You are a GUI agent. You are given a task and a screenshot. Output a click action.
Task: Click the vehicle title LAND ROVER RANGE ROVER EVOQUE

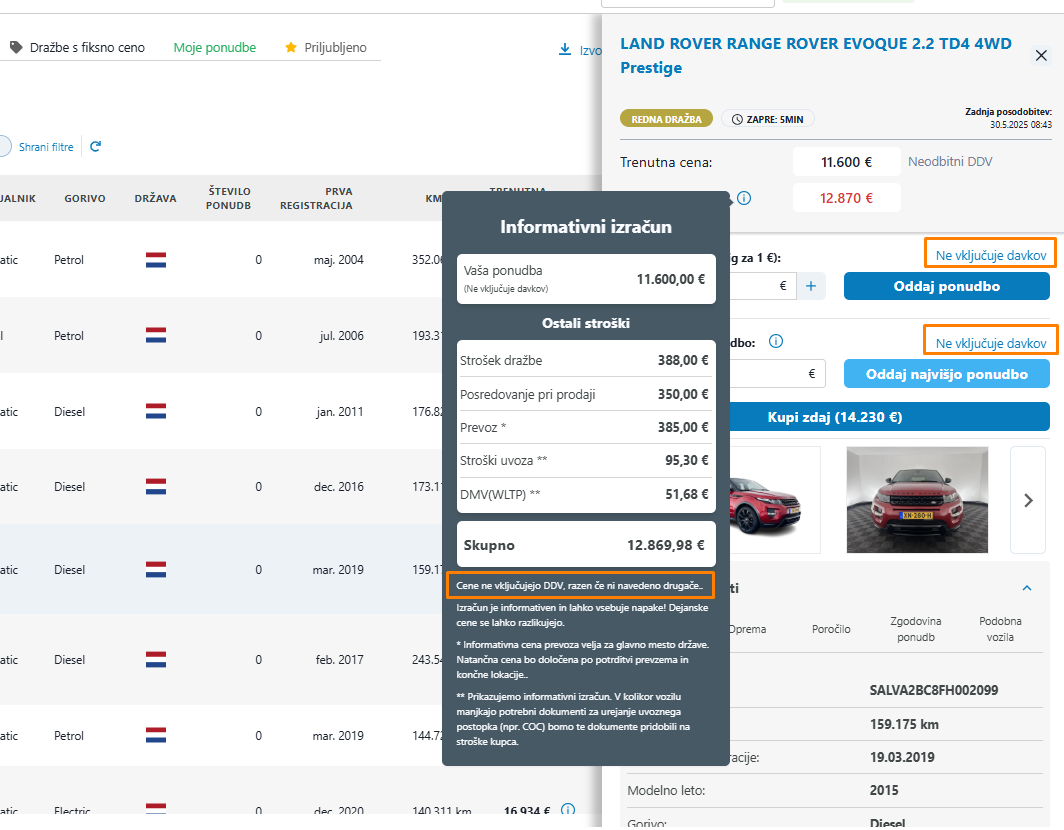[816, 56]
